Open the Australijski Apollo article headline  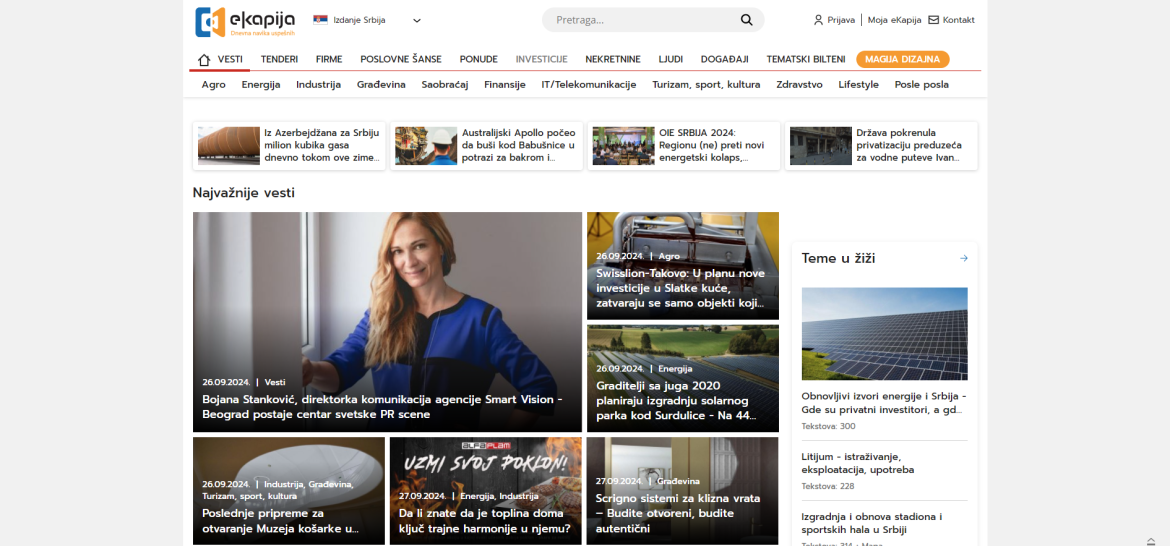tap(519, 145)
